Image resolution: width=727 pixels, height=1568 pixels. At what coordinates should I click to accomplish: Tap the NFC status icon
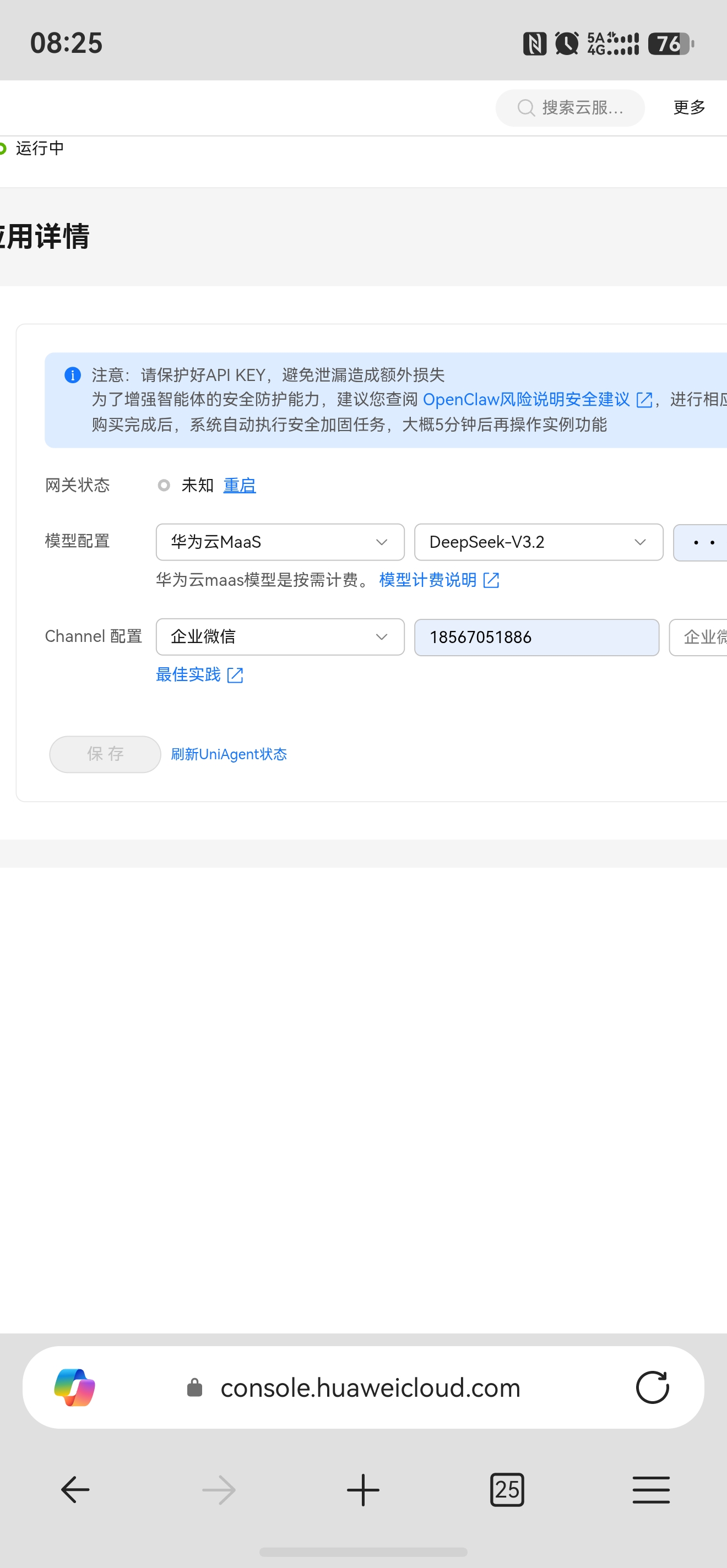coord(535,44)
